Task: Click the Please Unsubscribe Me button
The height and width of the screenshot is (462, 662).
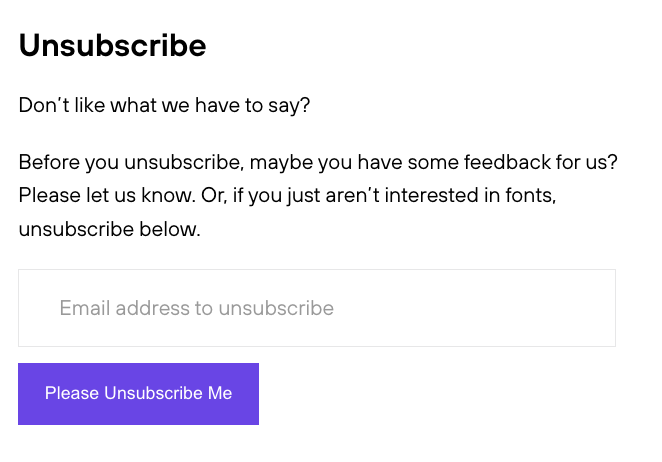Action: (138, 394)
